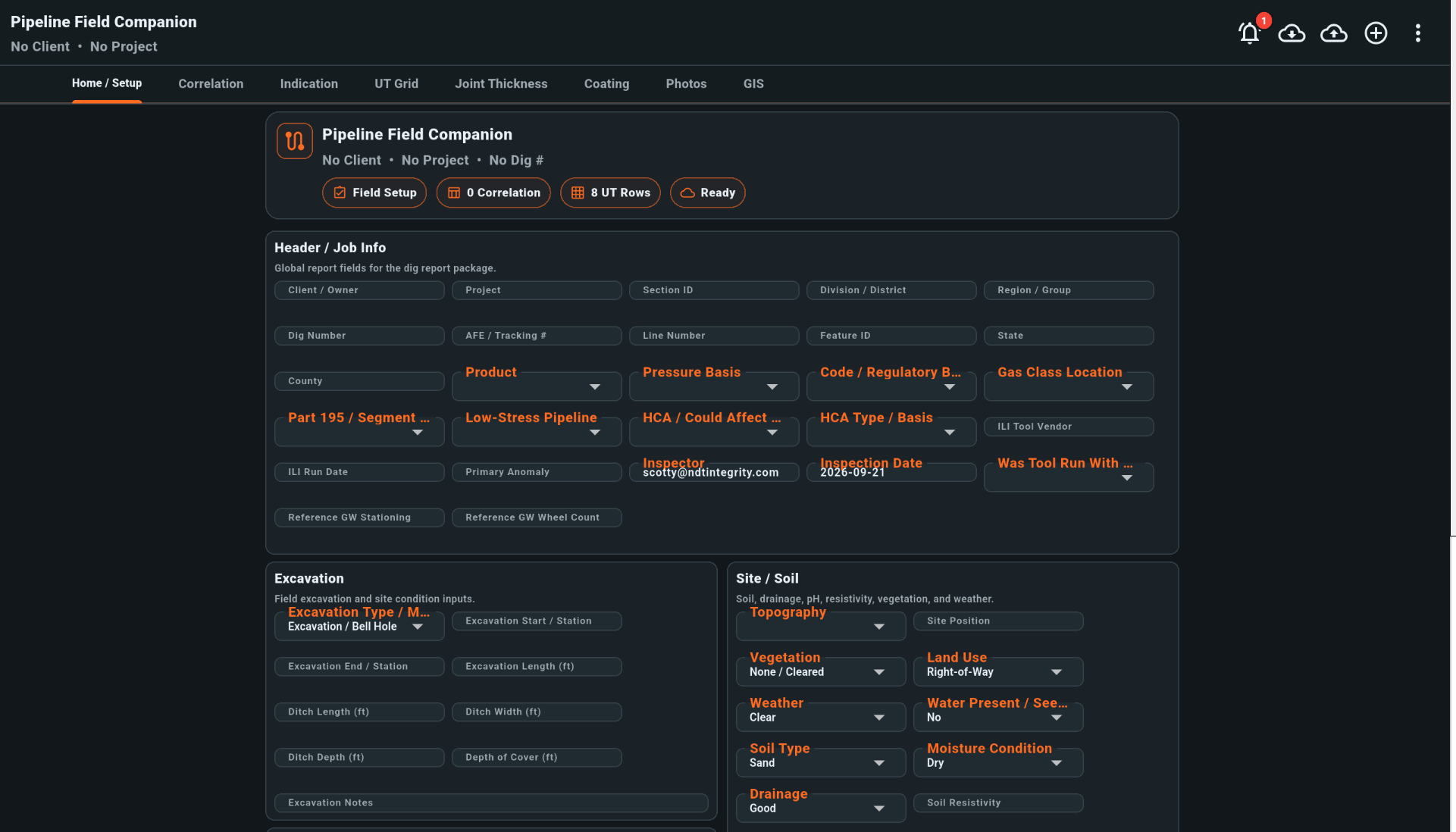This screenshot has width=1456, height=832.
Task: Click the Excavation Length (ft) field
Action: (537, 666)
